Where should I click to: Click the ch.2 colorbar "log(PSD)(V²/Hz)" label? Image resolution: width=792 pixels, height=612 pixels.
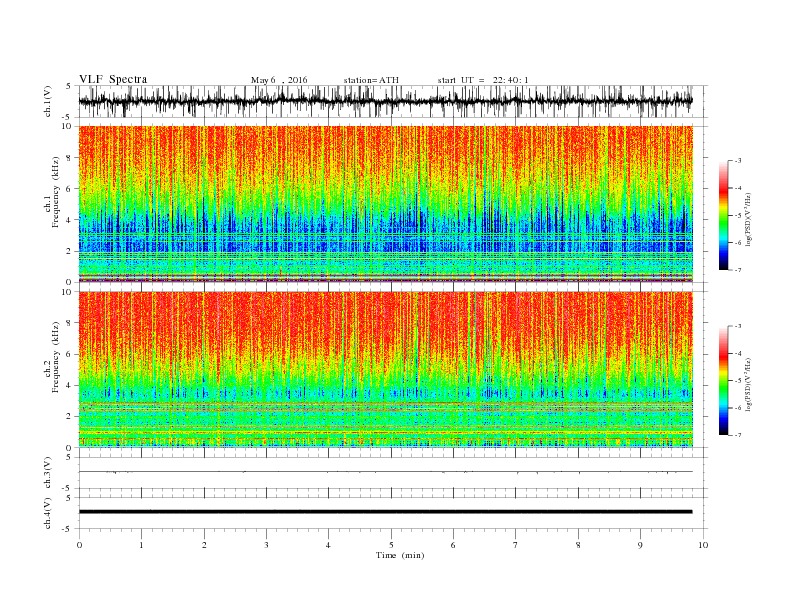point(749,386)
